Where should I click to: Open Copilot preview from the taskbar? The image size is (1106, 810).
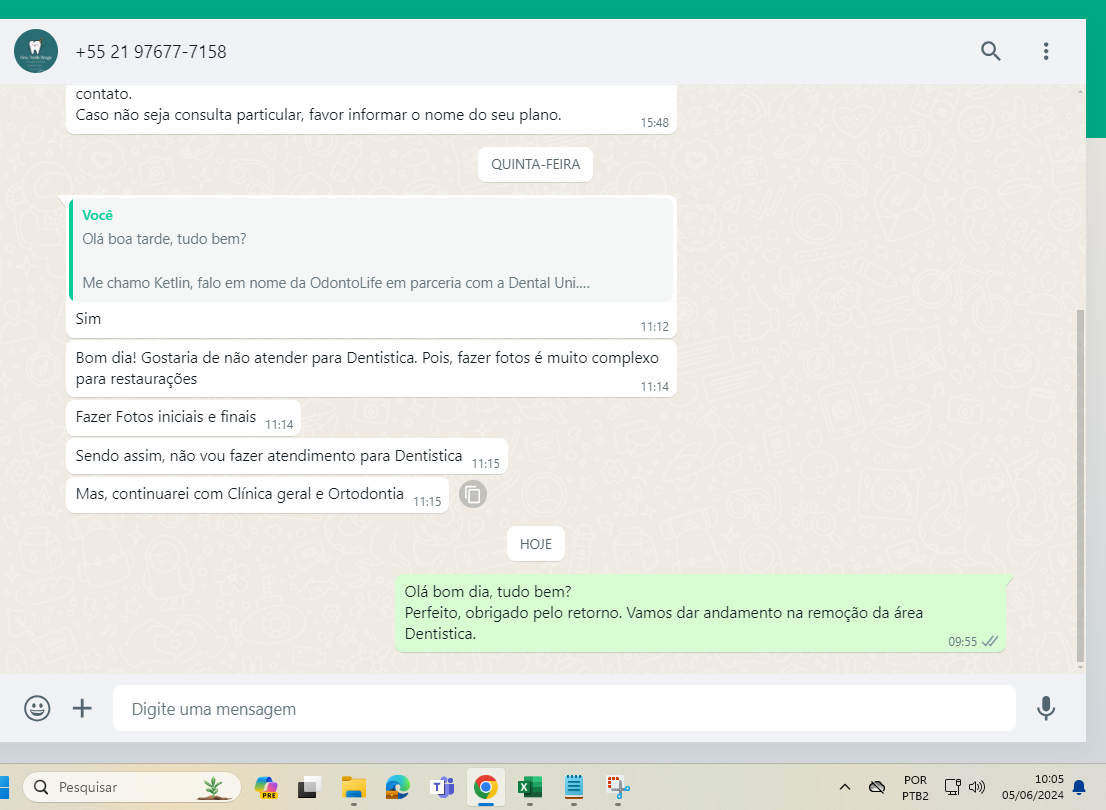[x=266, y=787]
